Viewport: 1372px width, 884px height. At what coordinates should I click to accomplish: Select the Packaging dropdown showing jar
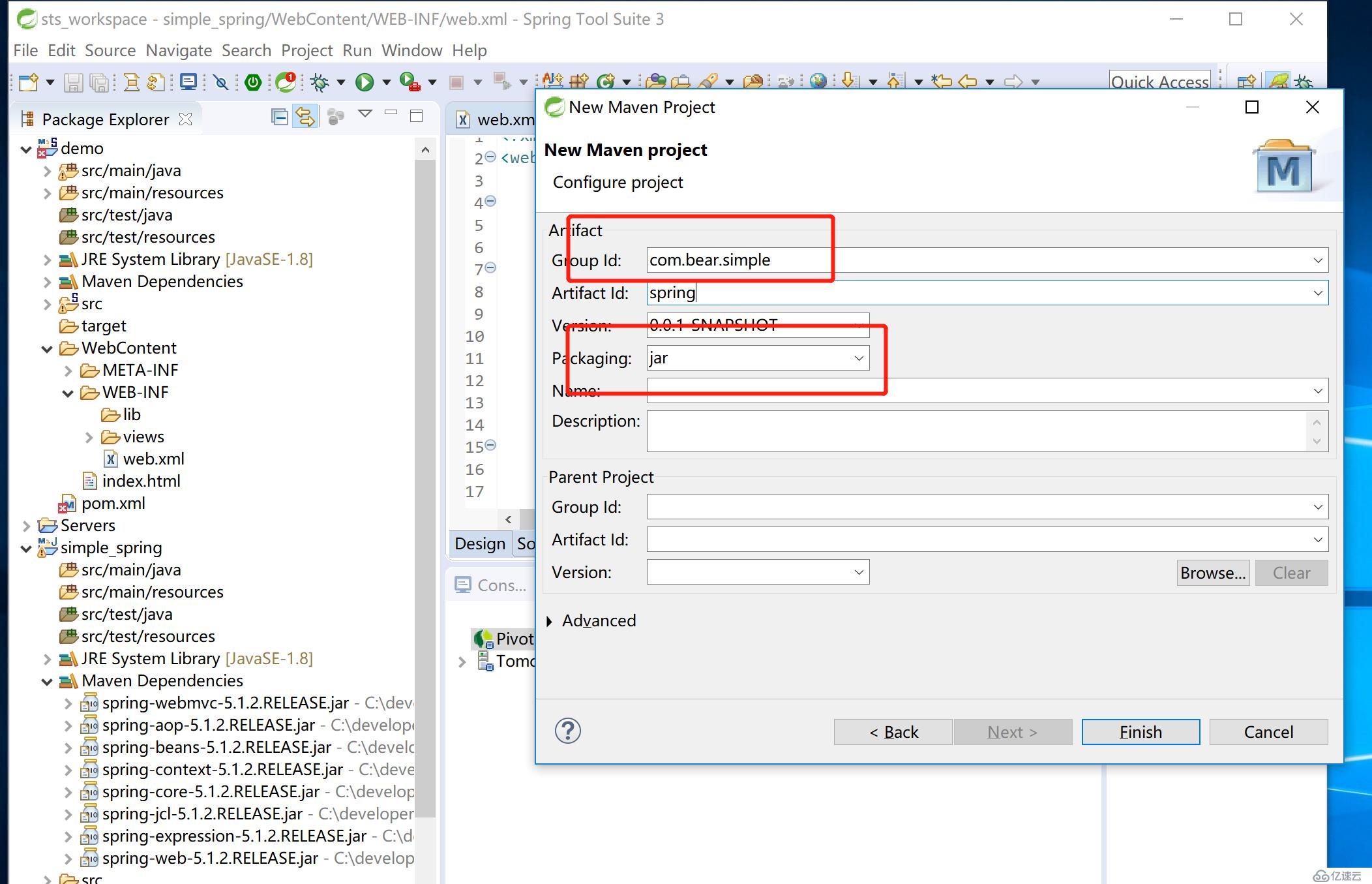755,358
